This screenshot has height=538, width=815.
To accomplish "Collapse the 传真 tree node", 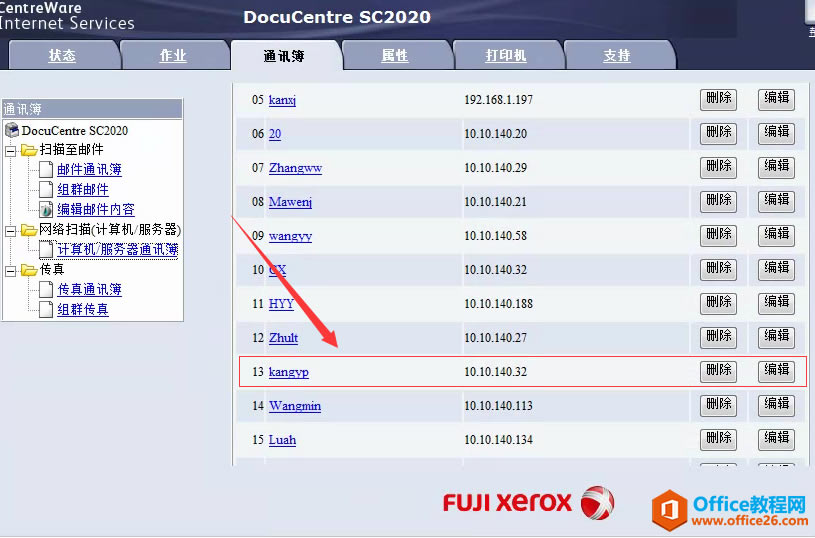I will 10,271.
